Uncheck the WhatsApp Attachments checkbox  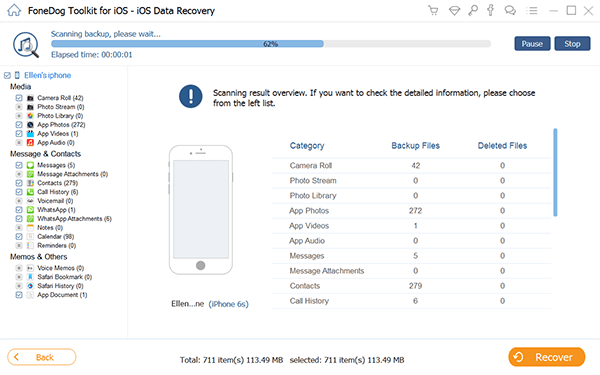[19, 218]
